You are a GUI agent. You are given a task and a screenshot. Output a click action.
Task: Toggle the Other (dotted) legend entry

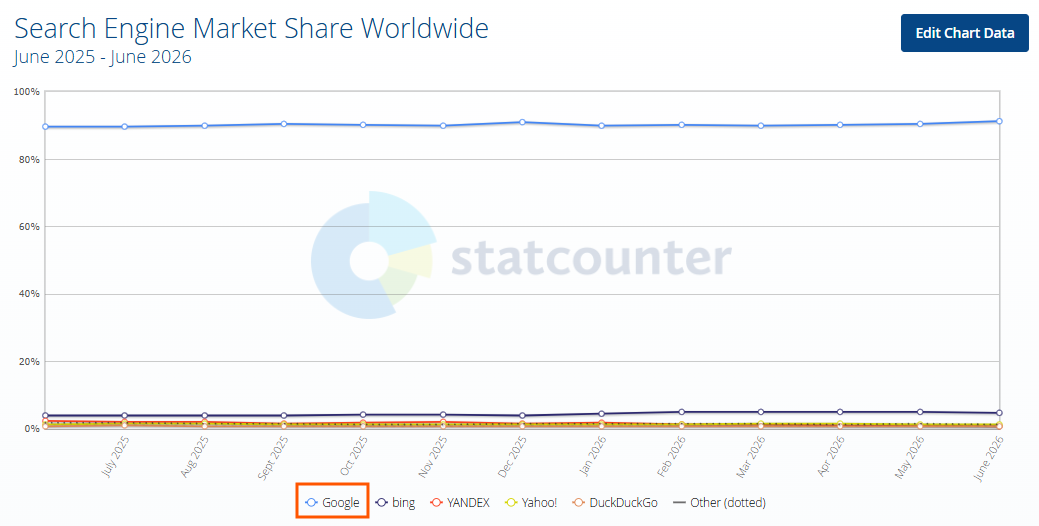(x=719, y=502)
